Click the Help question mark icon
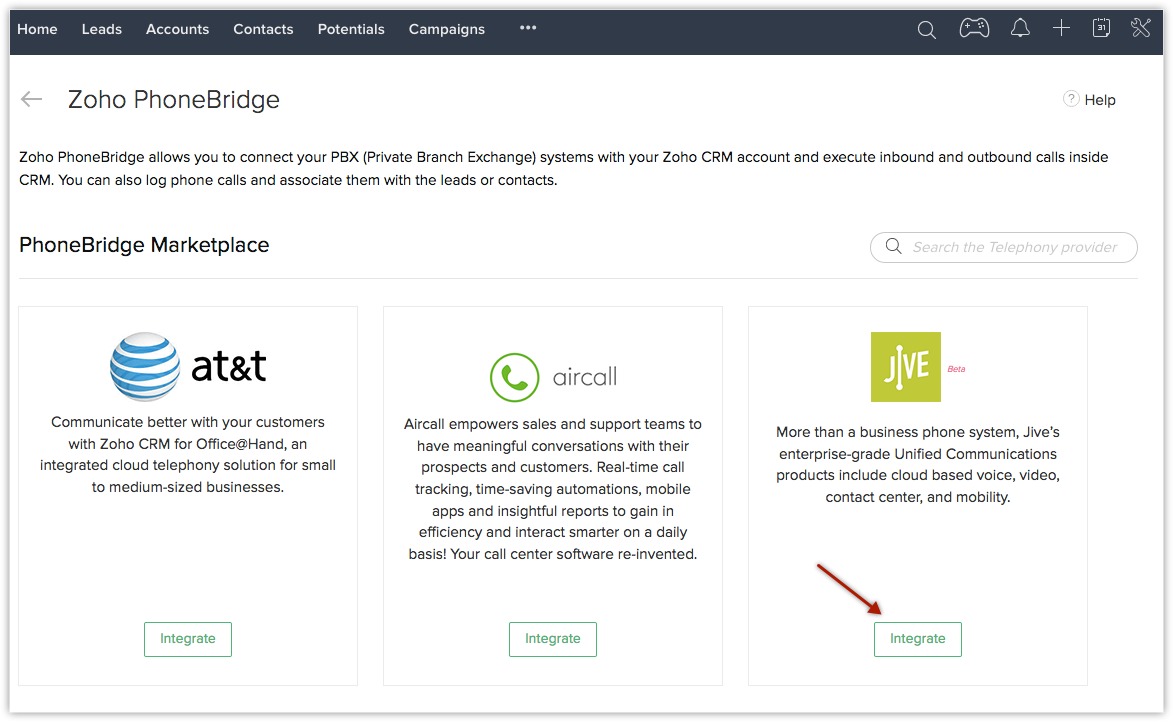The width and height of the screenshot is (1173, 722). (1071, 99)
